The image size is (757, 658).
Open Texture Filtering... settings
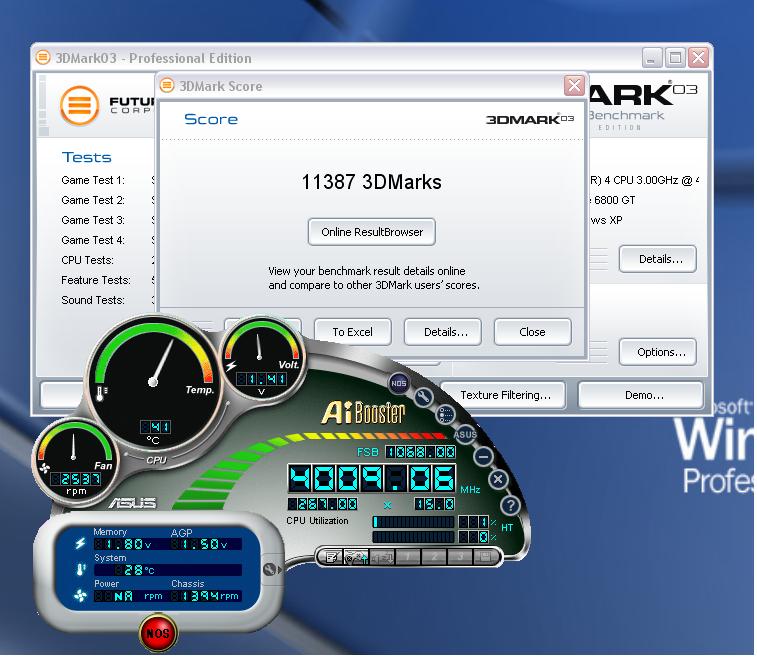505,395
